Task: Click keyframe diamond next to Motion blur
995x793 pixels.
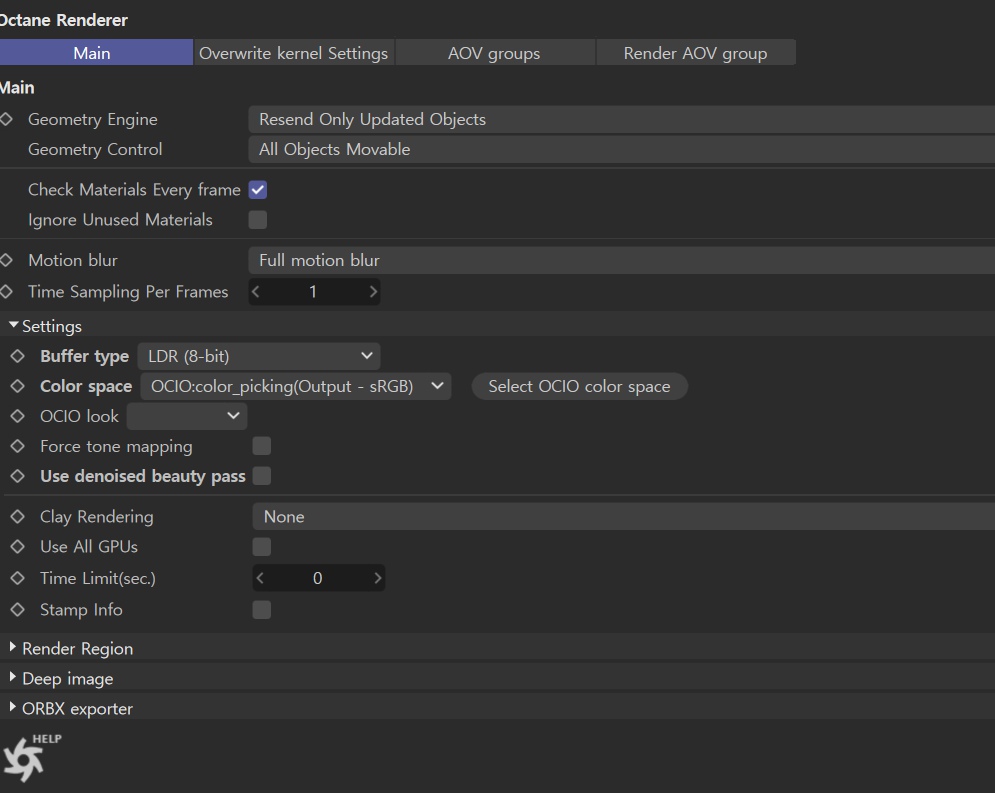Action: pyautogui.click(x=6, y=260)
